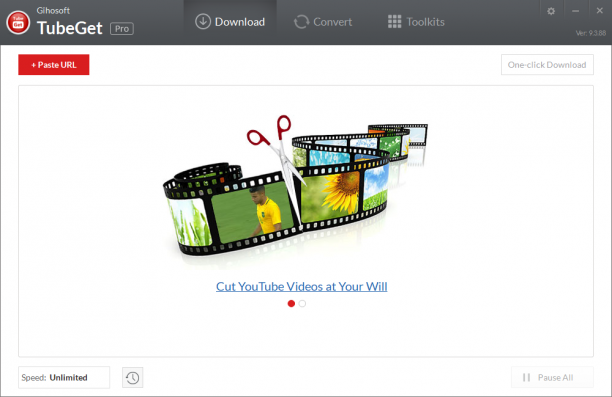Viewport: 612px width, 397px height.
Task: Click the TubeGet red logo icon
Action: pyautogui.click(x=18, y=23)
